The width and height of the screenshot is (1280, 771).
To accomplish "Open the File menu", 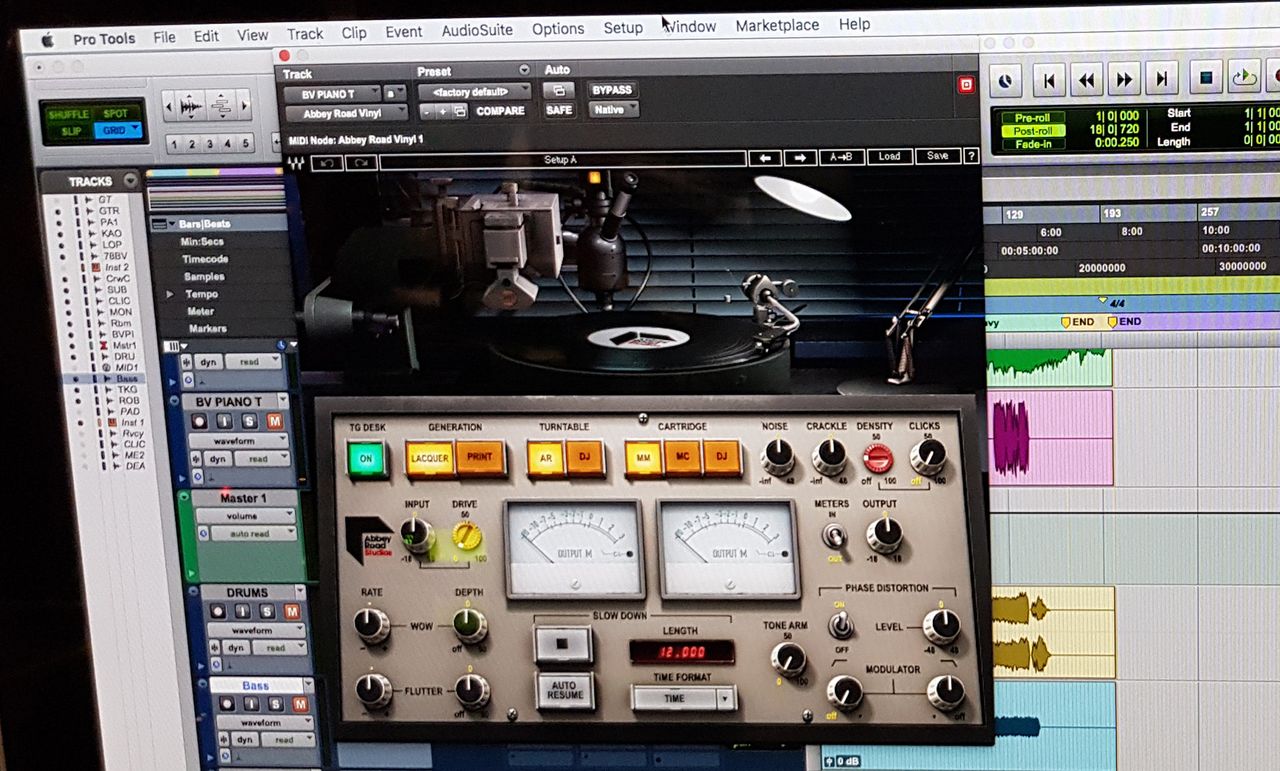I will click(x=164, y=37).
